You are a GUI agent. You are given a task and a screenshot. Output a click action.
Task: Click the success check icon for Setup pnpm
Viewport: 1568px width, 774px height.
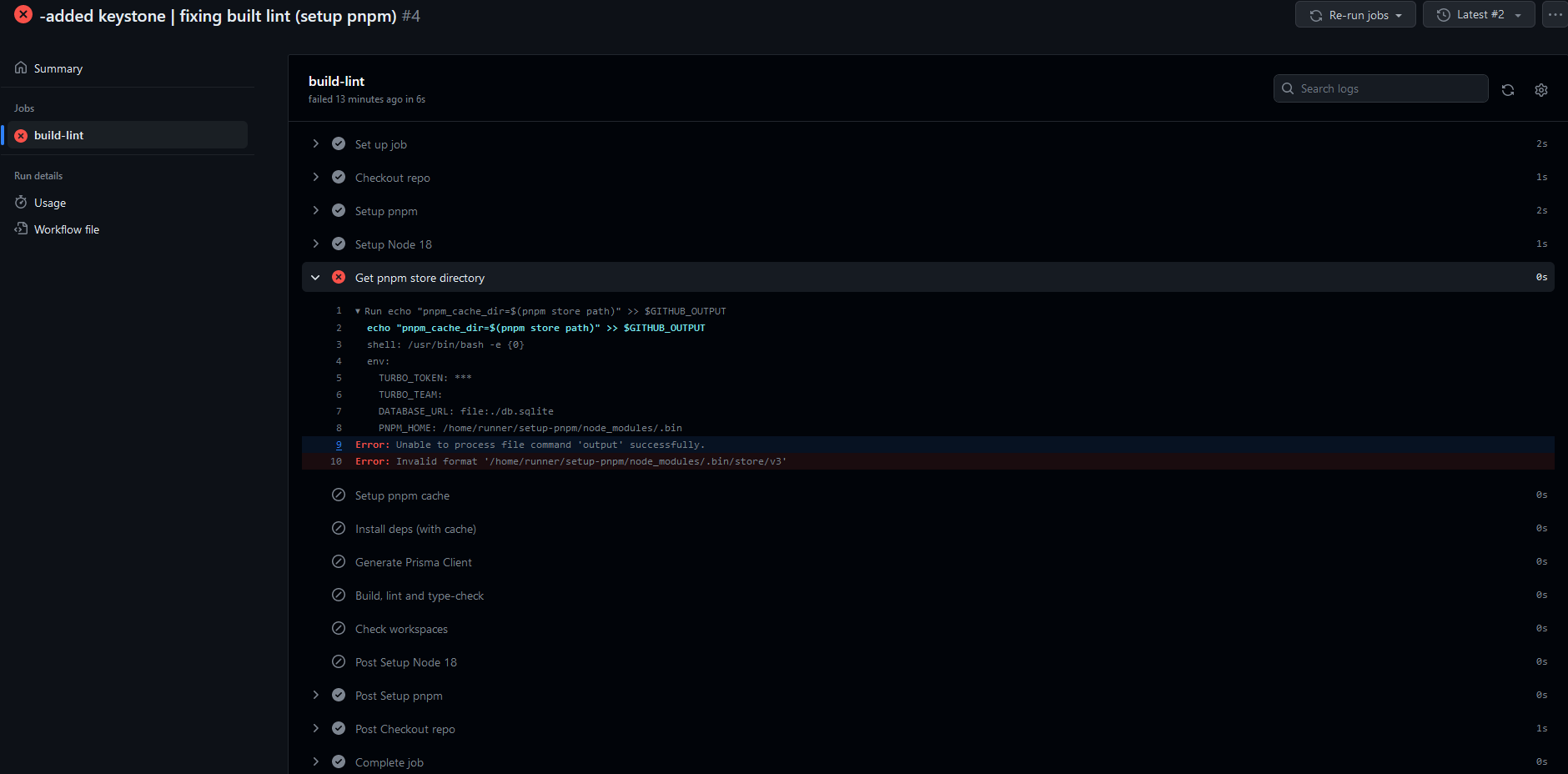pos(339,210)
